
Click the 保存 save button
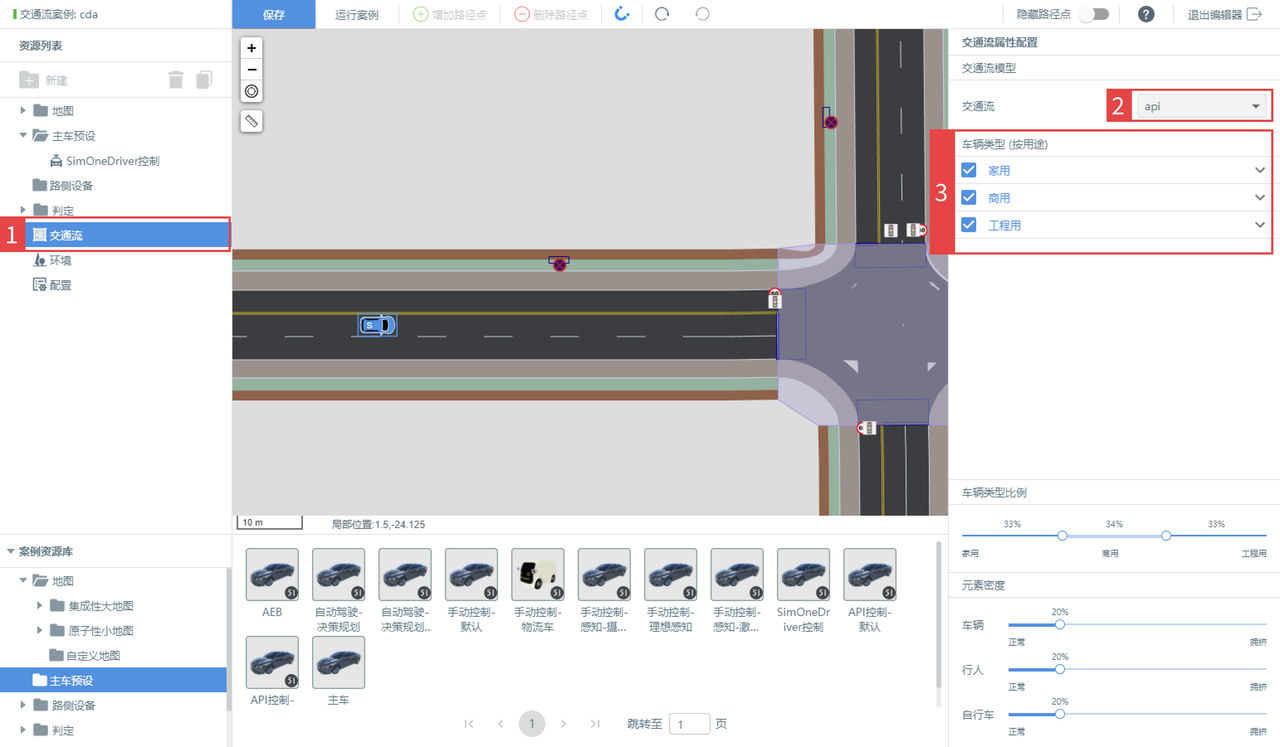click(x=273, y=15)
